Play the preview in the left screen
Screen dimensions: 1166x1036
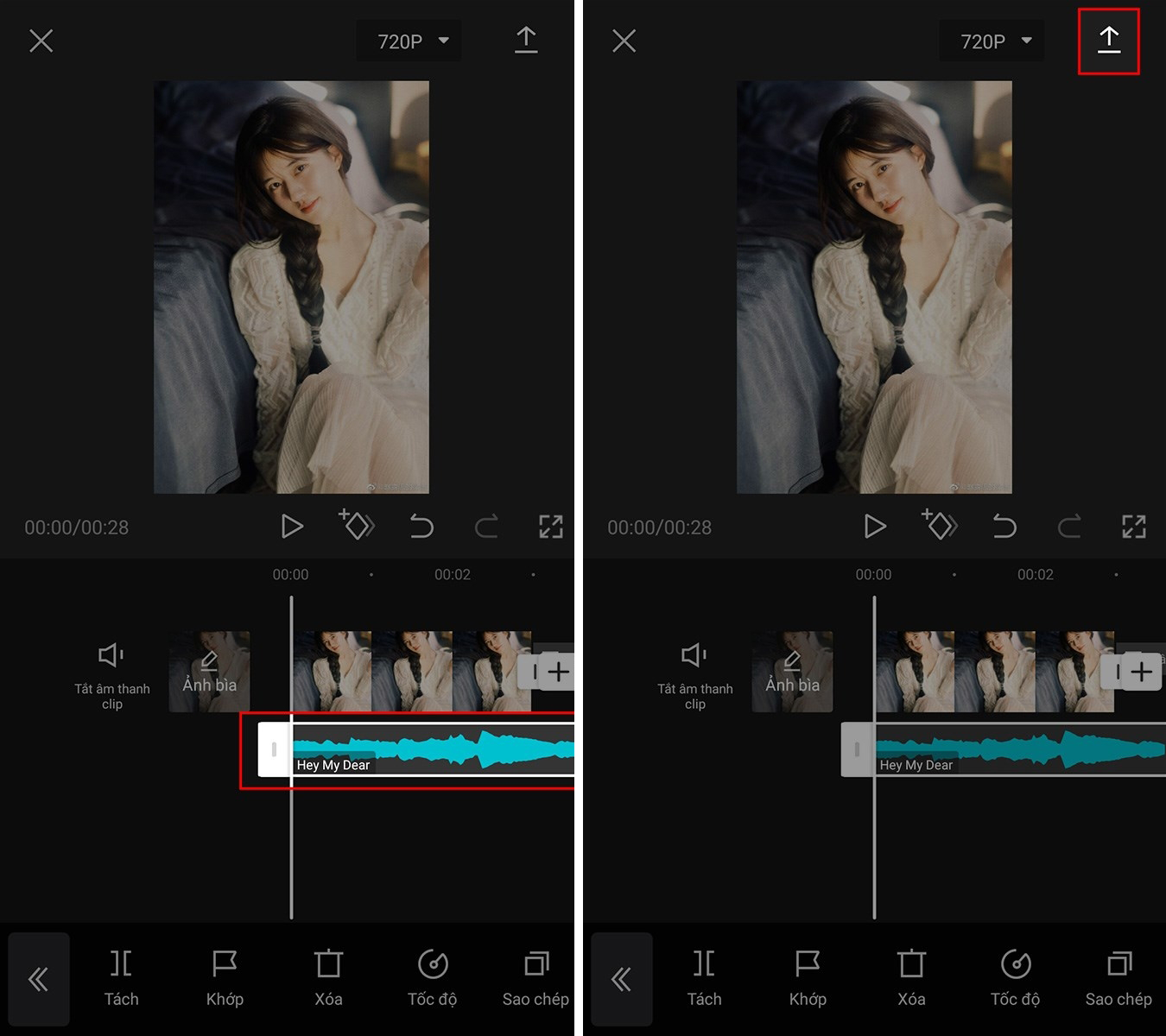coord(292,526)
